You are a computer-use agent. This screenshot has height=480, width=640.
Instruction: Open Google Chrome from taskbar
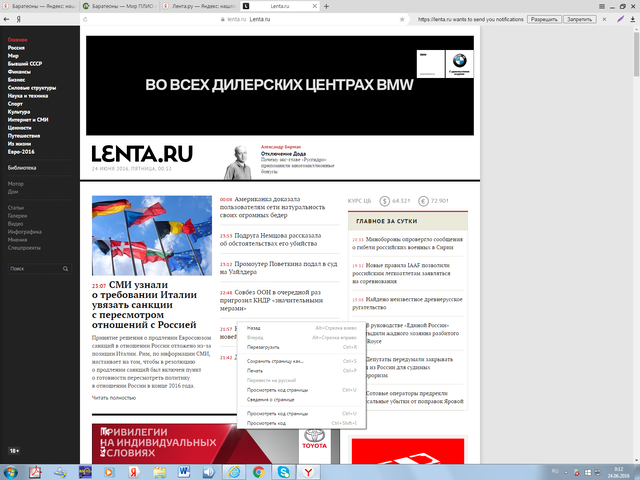click(x=258, y=472)
